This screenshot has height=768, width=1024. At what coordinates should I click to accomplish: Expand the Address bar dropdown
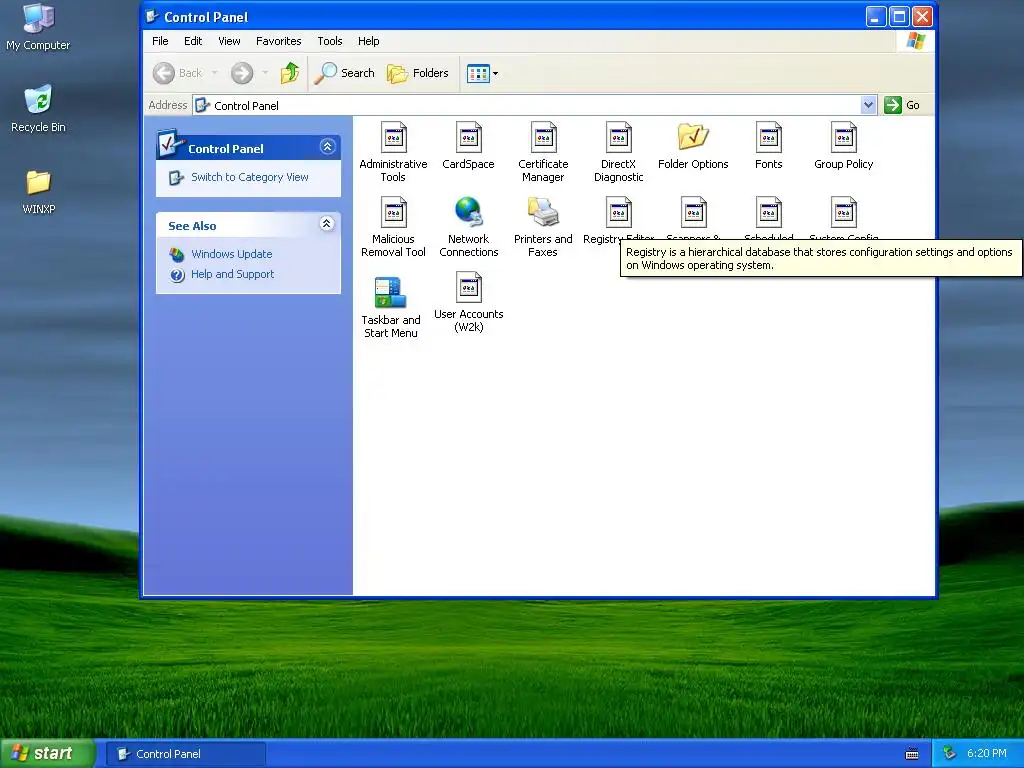tap(868, 105)
